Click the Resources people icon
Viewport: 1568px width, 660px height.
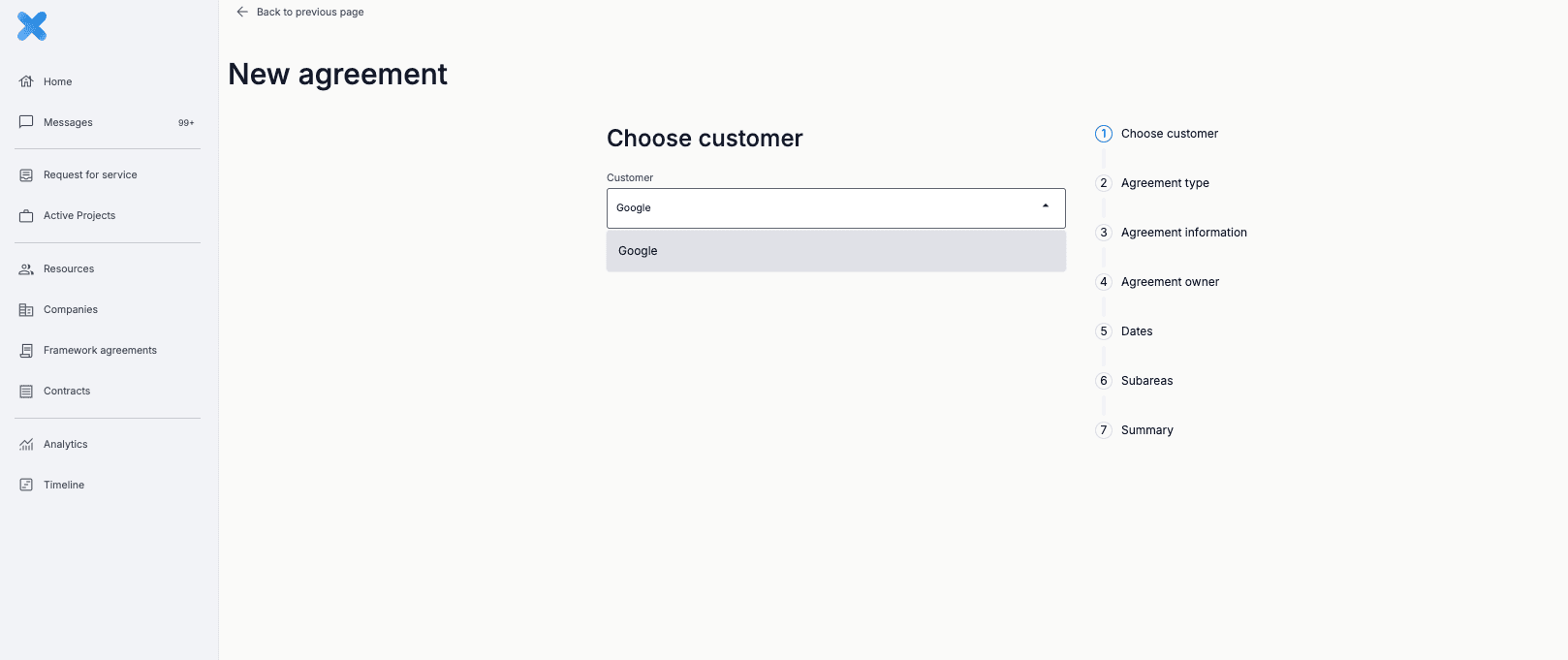coord(26,269)
